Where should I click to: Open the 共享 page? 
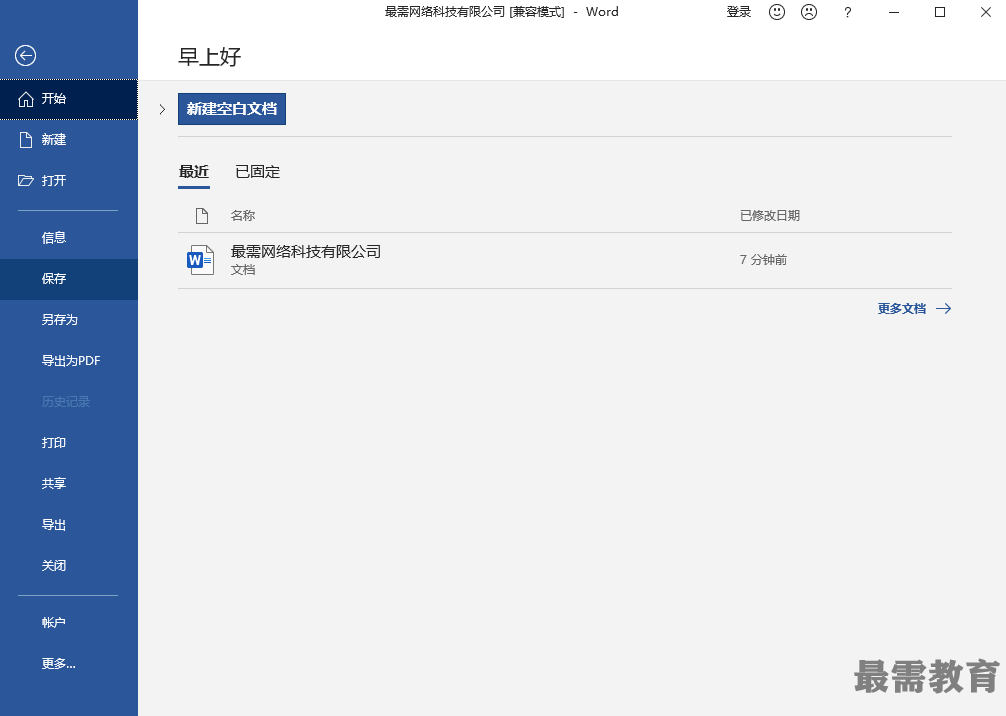(69, 484)
